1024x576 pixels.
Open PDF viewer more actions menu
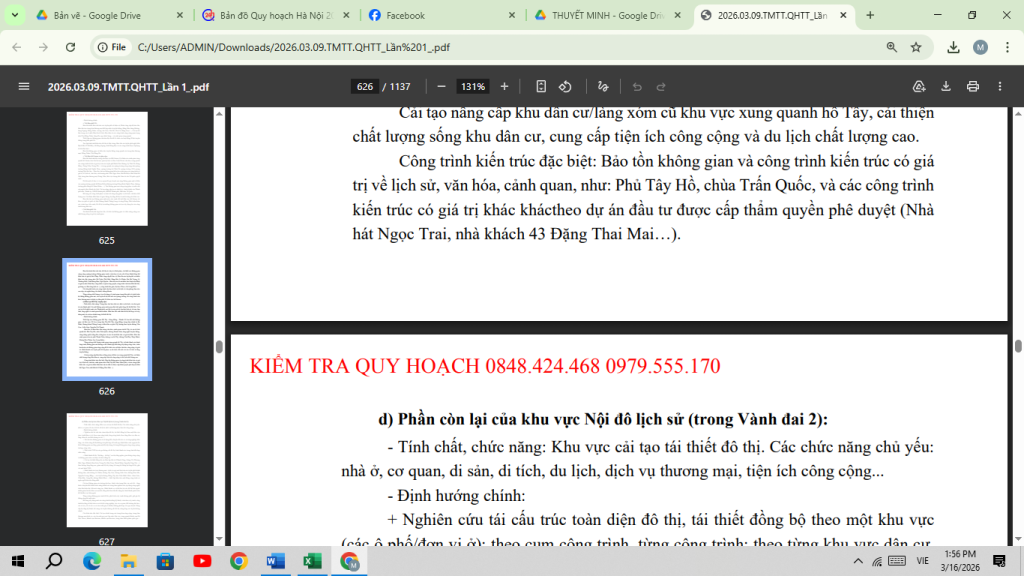1000,86
